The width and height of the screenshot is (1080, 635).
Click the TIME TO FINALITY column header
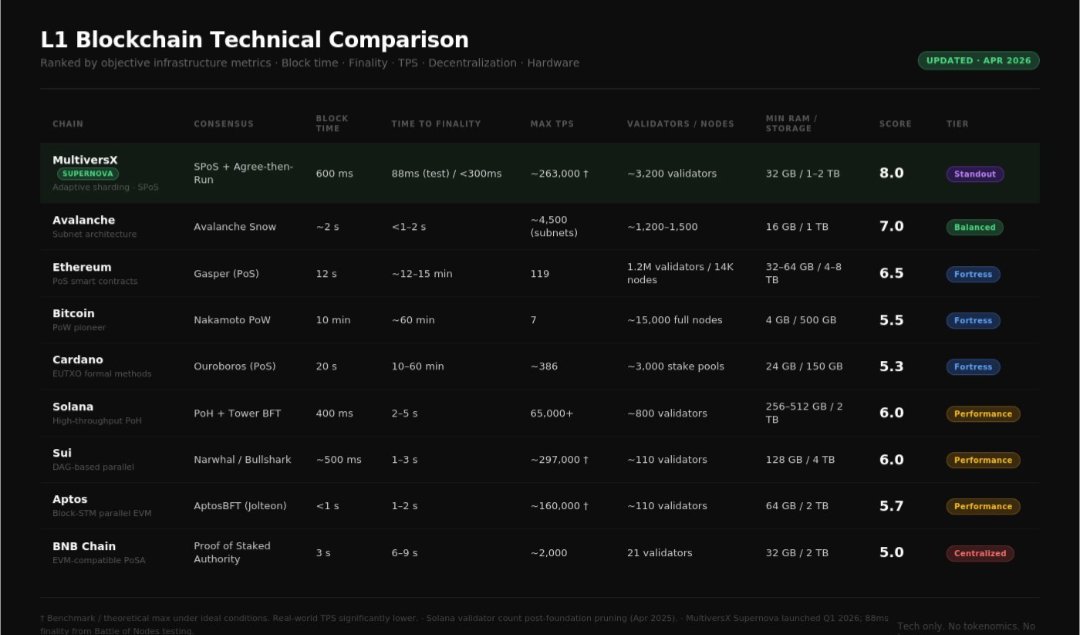coord(436,124)
